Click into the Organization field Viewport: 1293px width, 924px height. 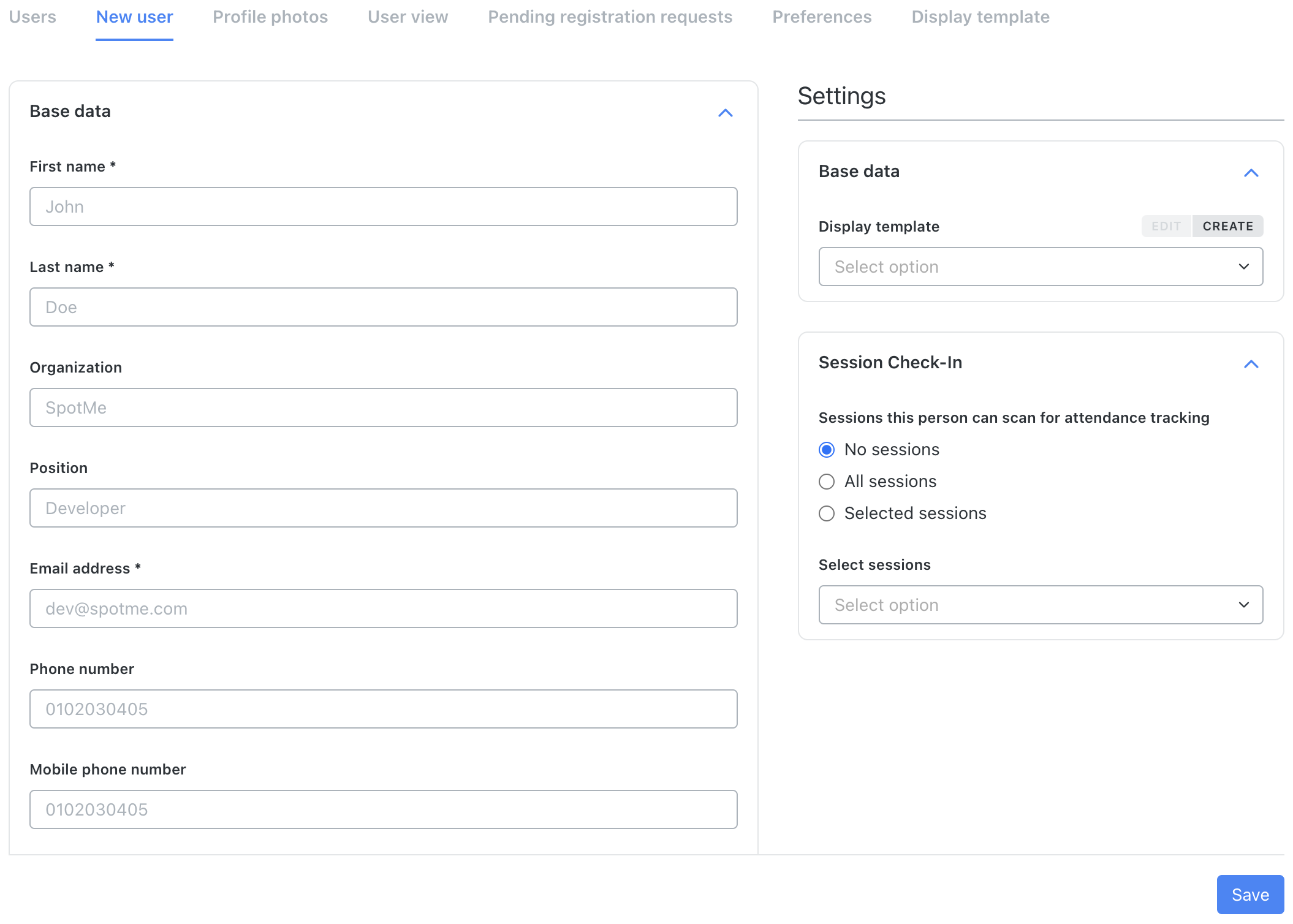(384, 407)
